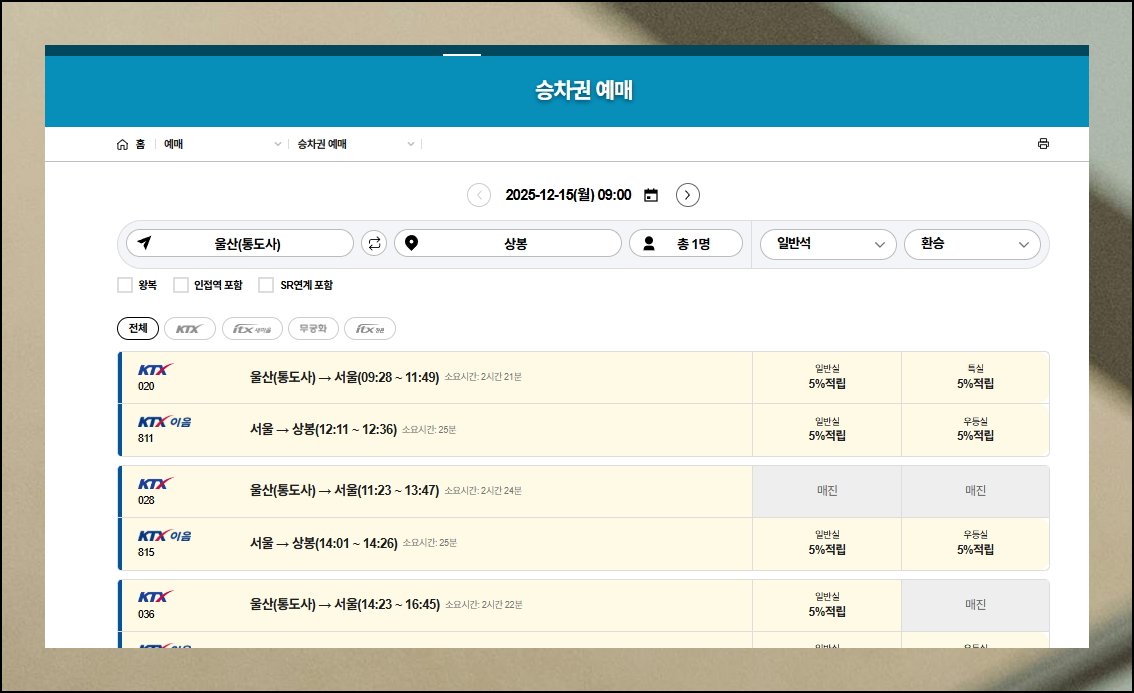The image size is (1134, 693).
Task: Click sold-out 특실 cell of train 028
Action: click(976, 491)
